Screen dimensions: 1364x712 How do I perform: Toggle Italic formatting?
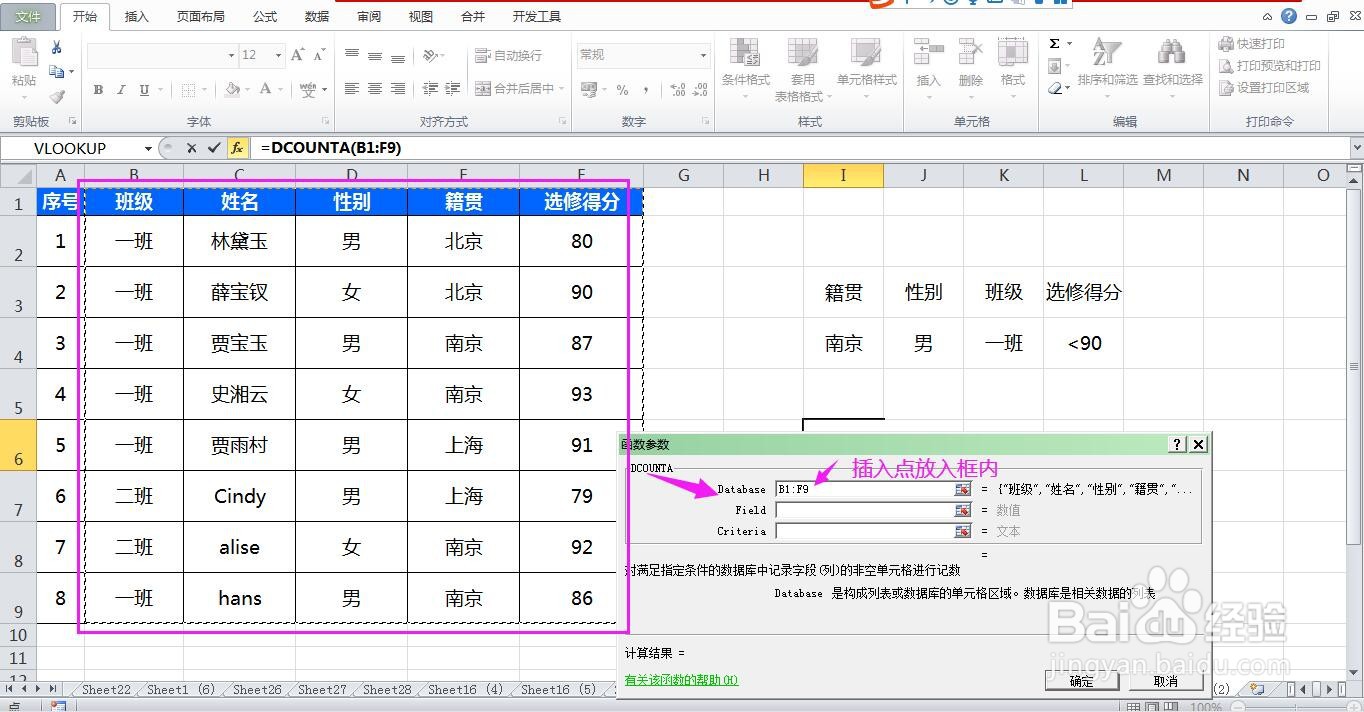click(x=121, y=90)
